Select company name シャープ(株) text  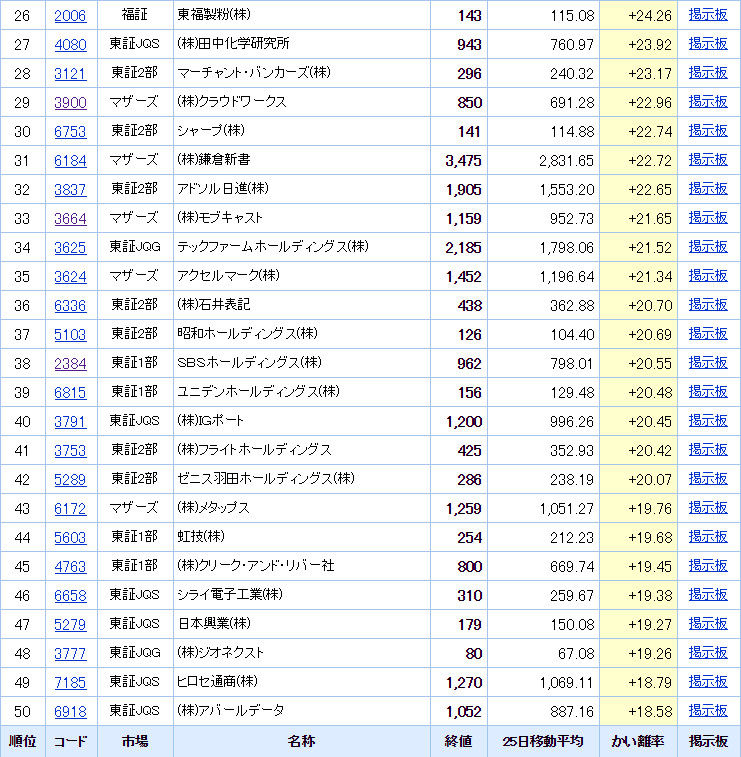pos(211,131)
